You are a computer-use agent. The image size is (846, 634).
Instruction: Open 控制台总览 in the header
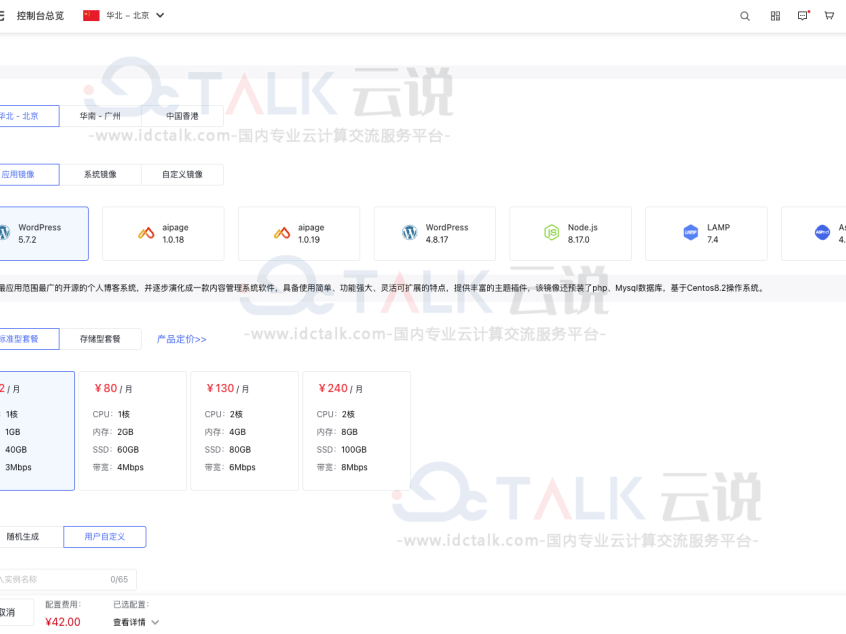pos(40,16)
